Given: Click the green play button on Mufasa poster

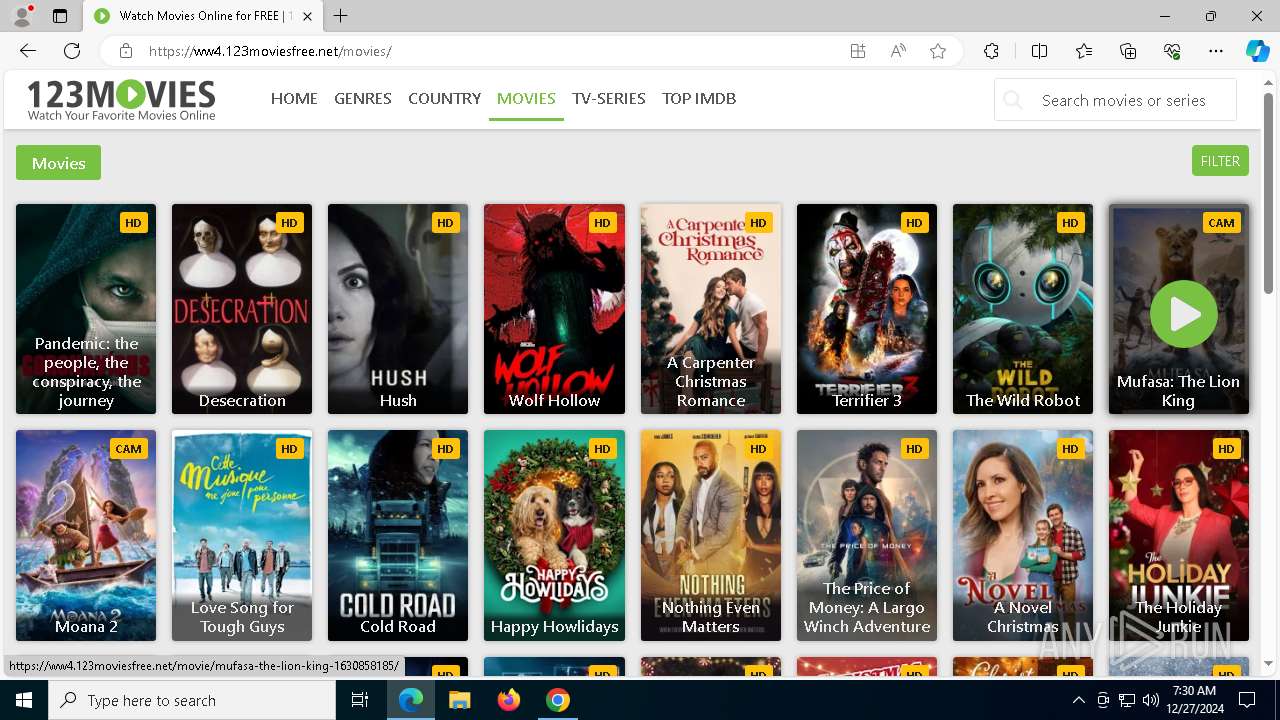Looking at the screenshot, I should click(x=1183, y=314).
